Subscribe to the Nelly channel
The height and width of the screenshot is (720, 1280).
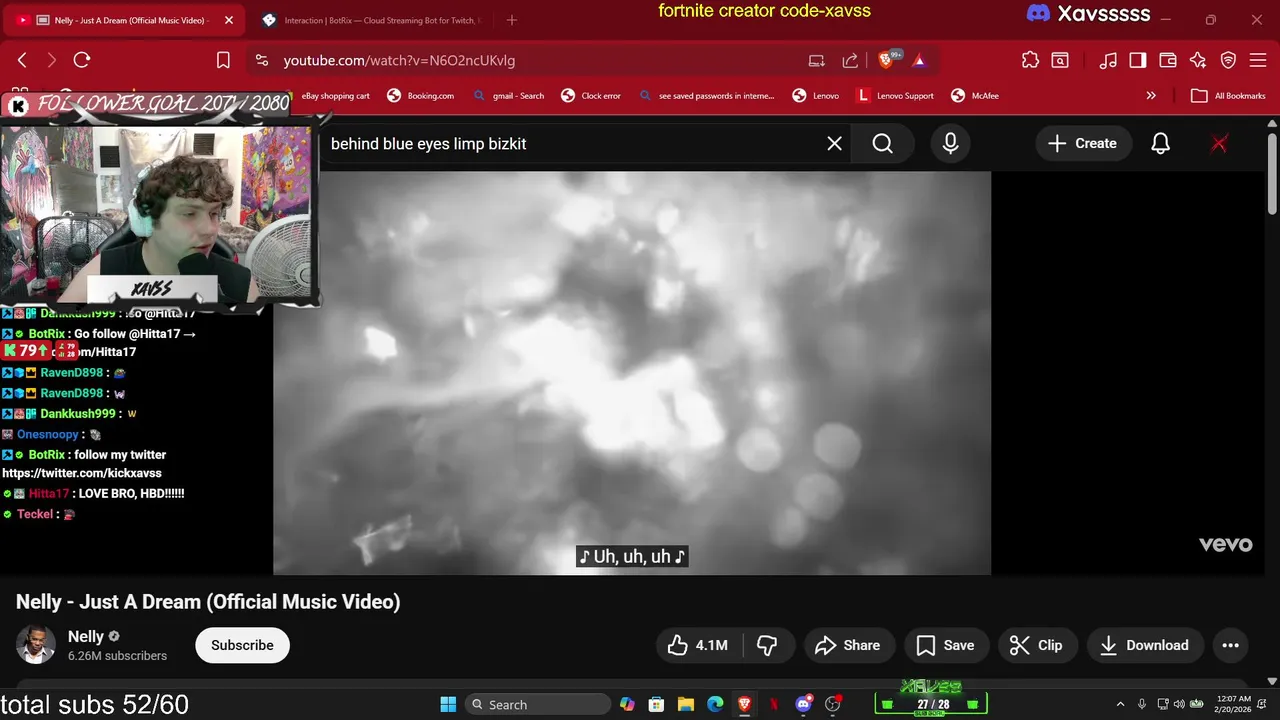click(242, 645)
